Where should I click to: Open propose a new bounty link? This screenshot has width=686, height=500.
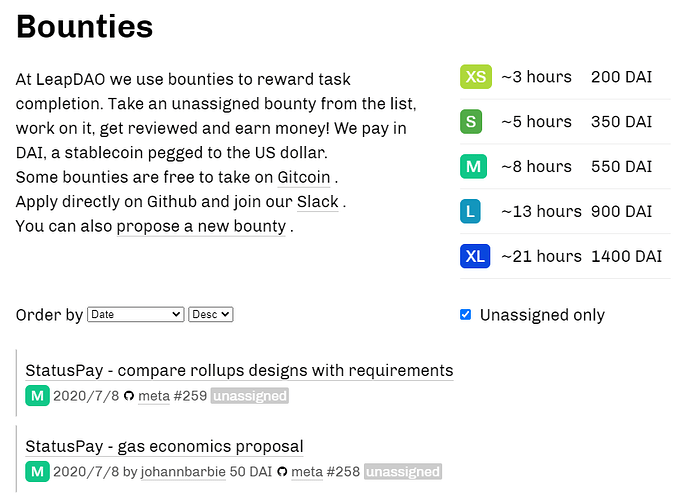click(x=201, y=226)
